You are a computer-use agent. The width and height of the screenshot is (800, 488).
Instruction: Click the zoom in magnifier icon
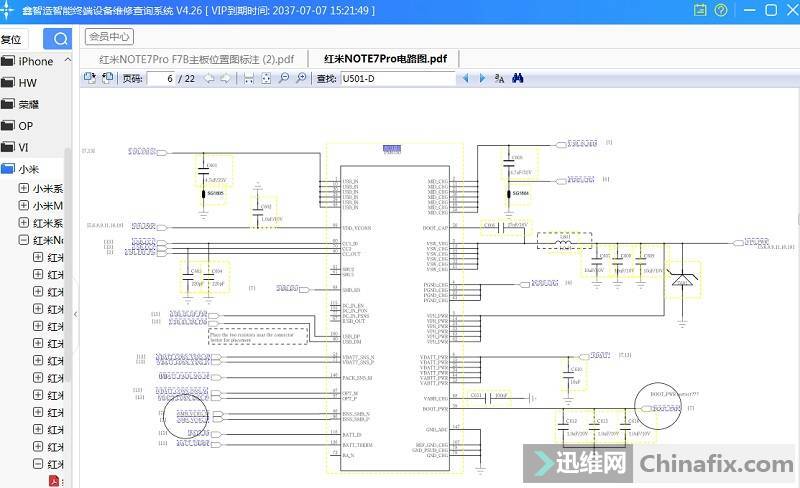tap(301, 78)
